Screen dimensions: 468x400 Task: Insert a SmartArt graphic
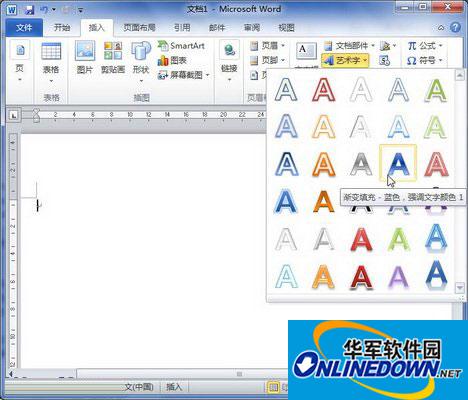point(181,46)
